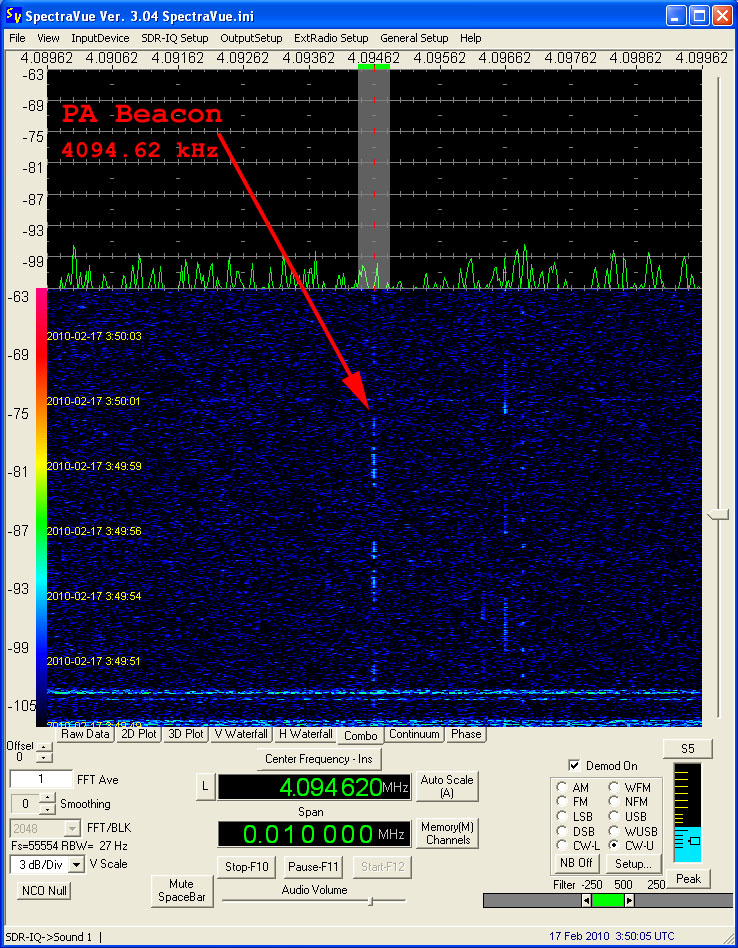The width and height of the screenshot is (738, 948).
Task: Open the ExtRadio Setup menu
Action: (331, 38)
